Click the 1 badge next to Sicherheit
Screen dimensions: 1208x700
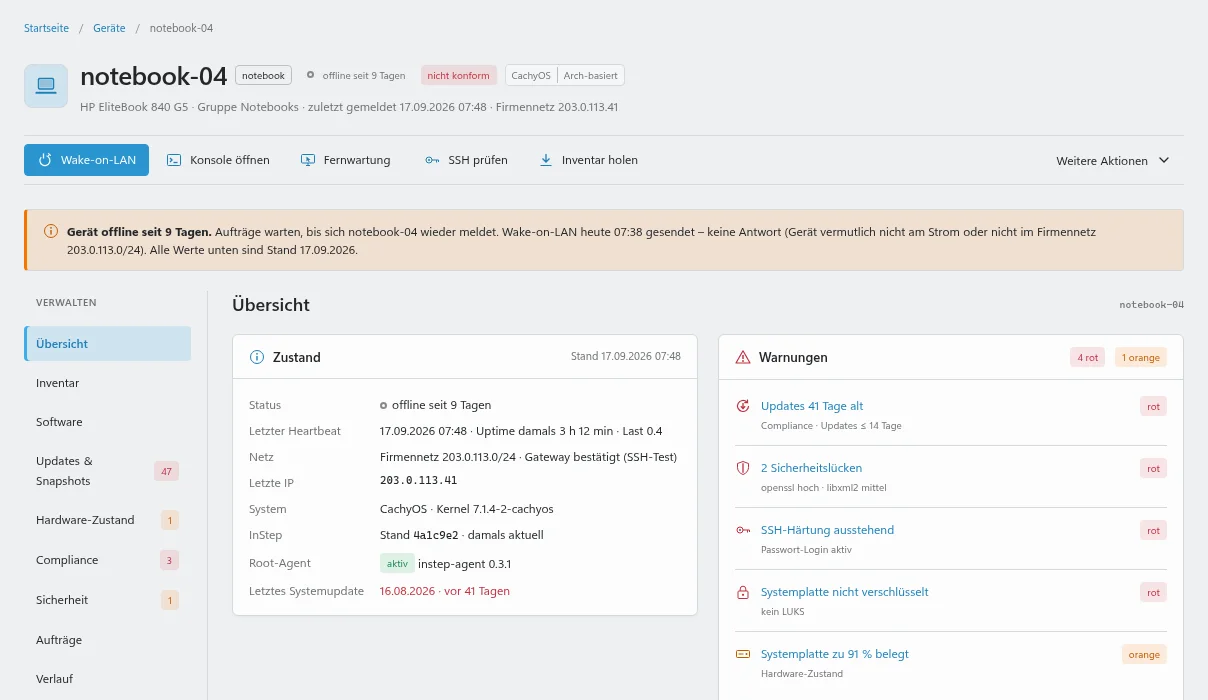[170, 600]
